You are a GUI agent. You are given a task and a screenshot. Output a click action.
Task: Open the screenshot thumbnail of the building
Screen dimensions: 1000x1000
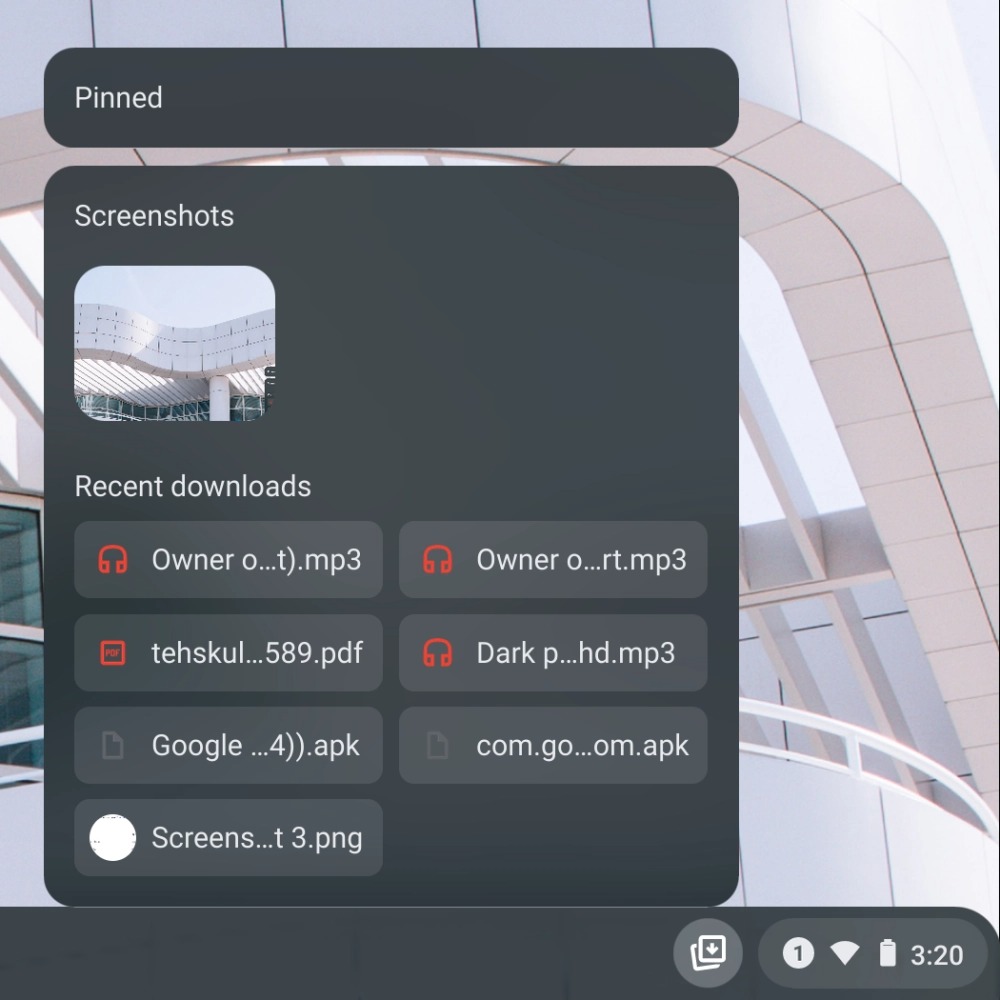pyautogui.click(x=175, y=343)
